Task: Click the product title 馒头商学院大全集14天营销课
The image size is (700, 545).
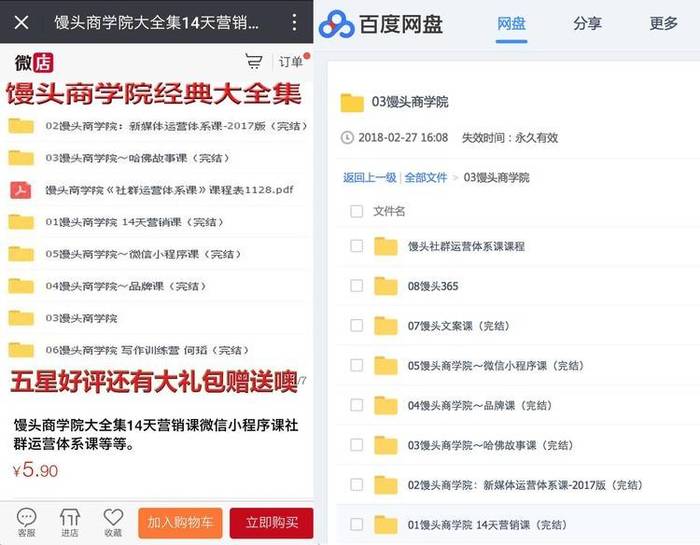Action: tap(156, 434)
